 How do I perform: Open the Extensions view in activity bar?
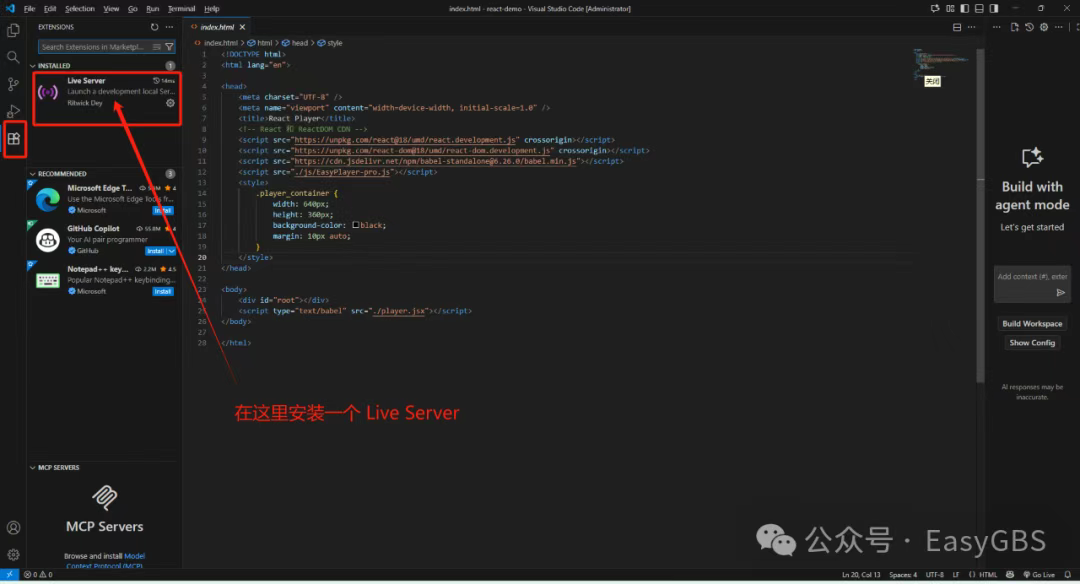(x=14, y=138)
